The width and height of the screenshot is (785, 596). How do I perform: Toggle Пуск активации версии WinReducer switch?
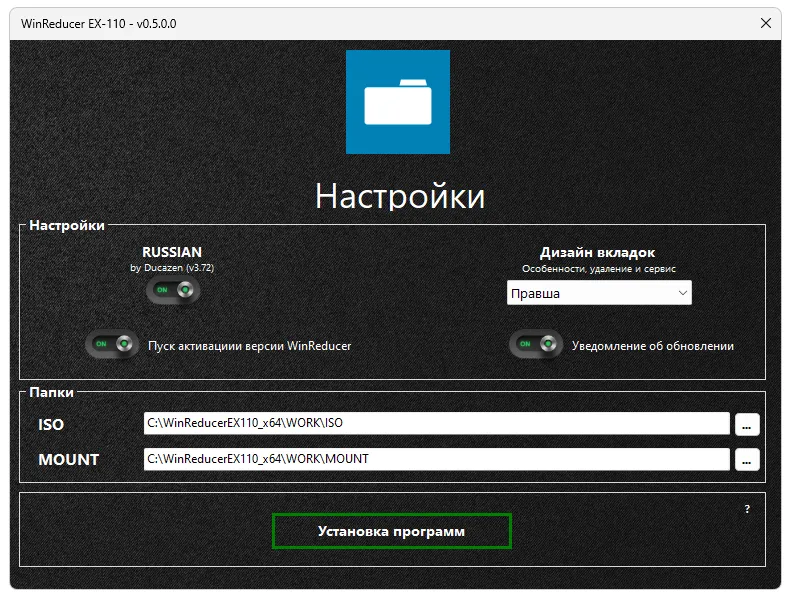112,344
